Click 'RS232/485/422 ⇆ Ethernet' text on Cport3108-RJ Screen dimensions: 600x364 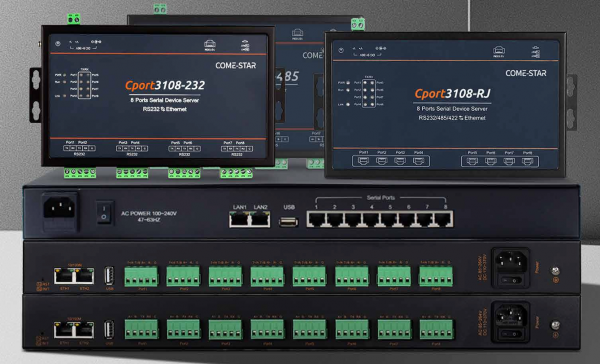click(x=452, y=118)
